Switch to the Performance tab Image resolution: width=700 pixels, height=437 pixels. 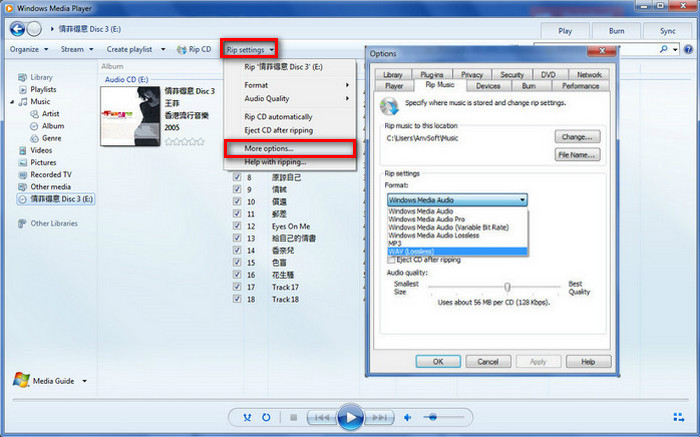(580, 86)
